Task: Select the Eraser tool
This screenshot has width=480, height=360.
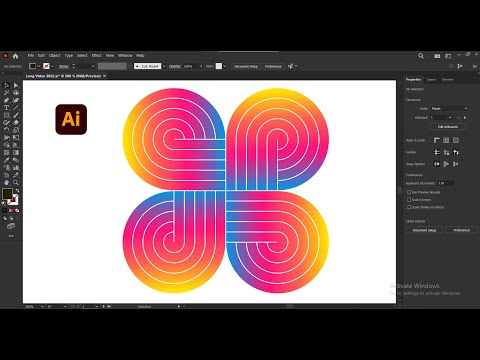Action: pos(16,123)
